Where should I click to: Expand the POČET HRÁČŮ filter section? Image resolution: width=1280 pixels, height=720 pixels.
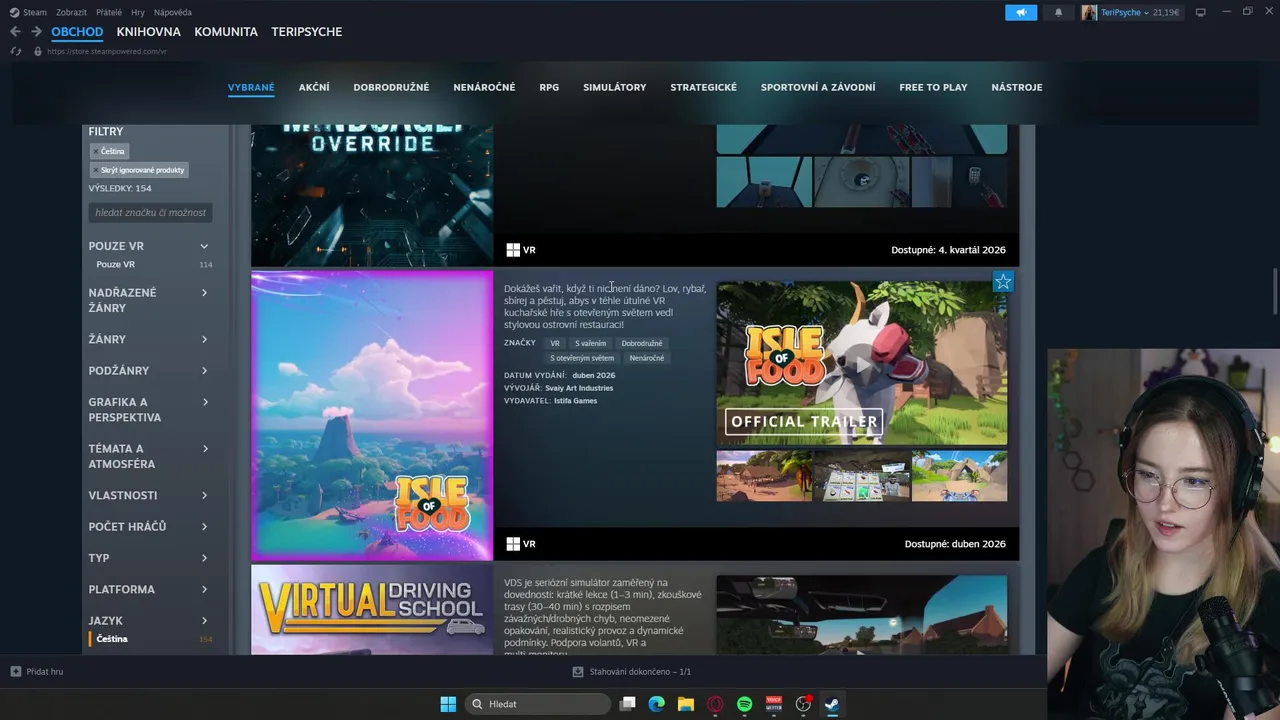[x=150, y=526]
